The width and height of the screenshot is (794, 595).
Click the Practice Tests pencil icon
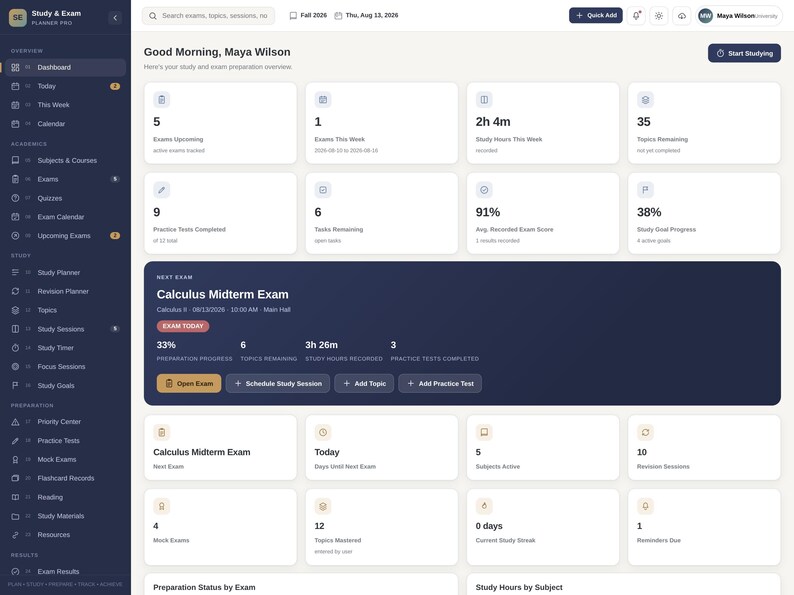(15, 441)
